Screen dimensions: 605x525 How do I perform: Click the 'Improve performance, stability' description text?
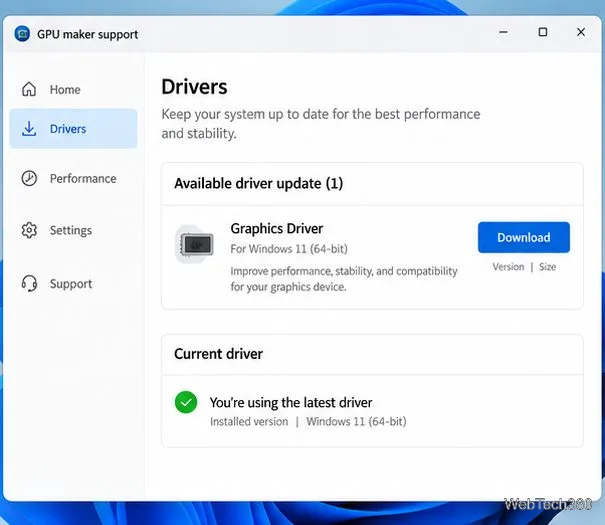(x=344, y=279)
